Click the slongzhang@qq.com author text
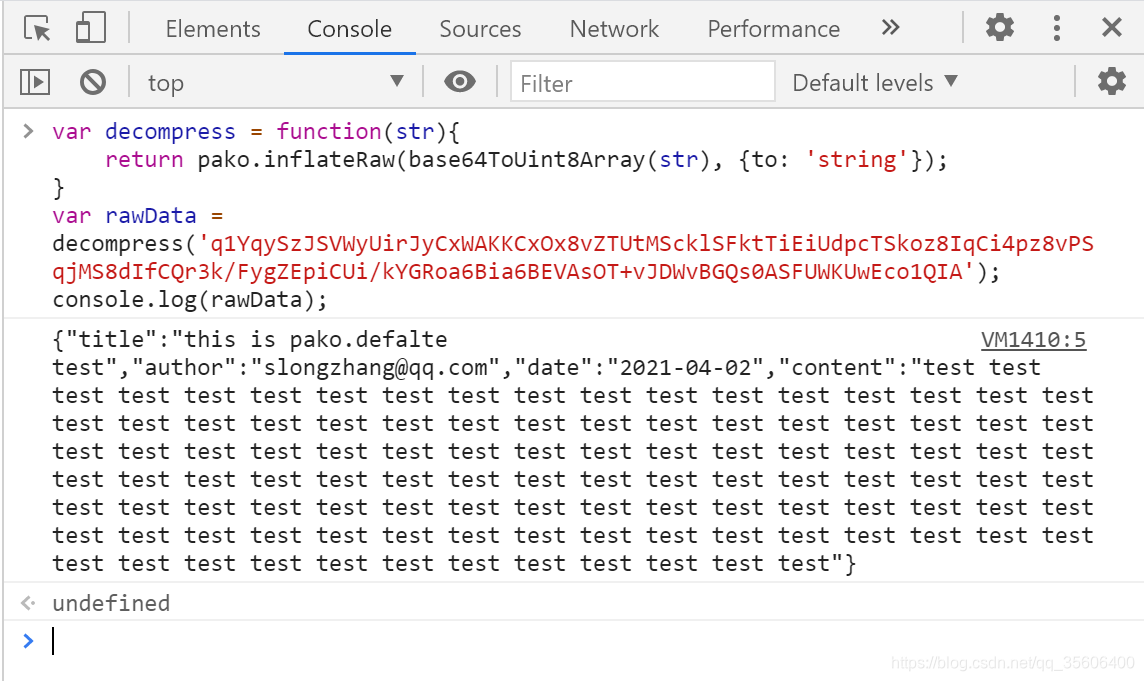 pos(375,368)
